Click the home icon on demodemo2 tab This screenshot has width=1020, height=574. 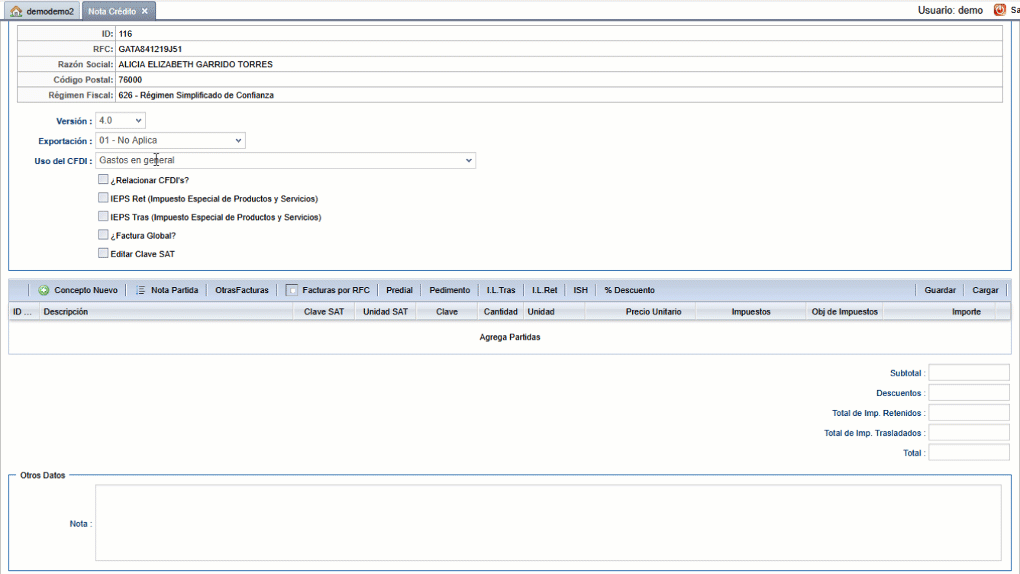coord(16,11)
